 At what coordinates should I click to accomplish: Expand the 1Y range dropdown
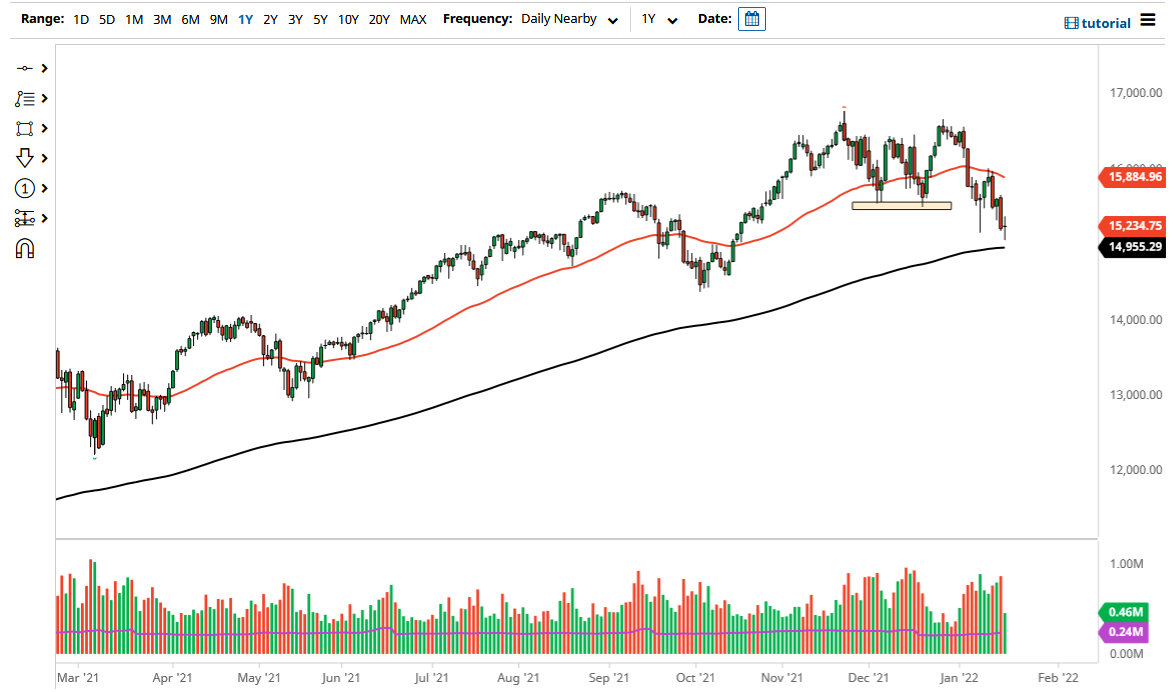(x=672, y=18)
